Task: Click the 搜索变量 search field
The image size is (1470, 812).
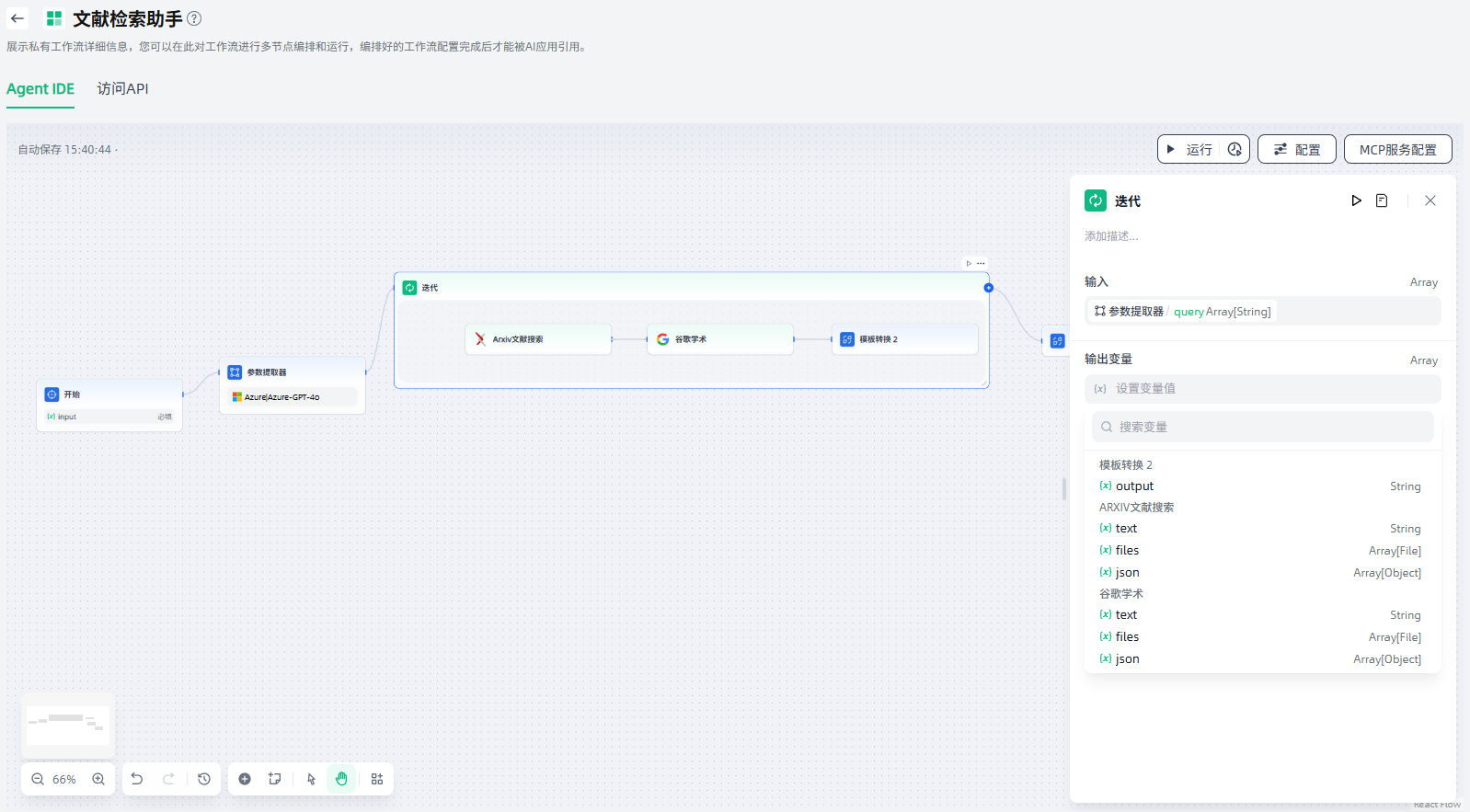Action: point(1262,427)
